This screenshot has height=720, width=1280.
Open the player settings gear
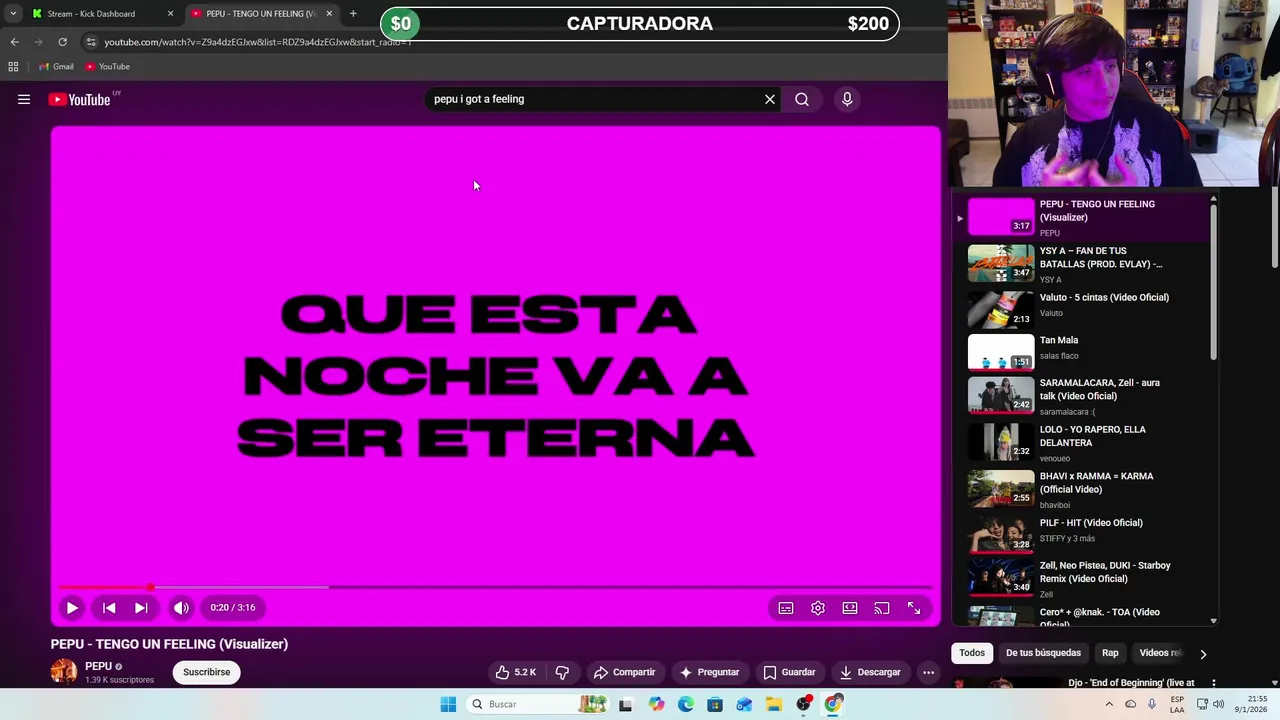818,607
